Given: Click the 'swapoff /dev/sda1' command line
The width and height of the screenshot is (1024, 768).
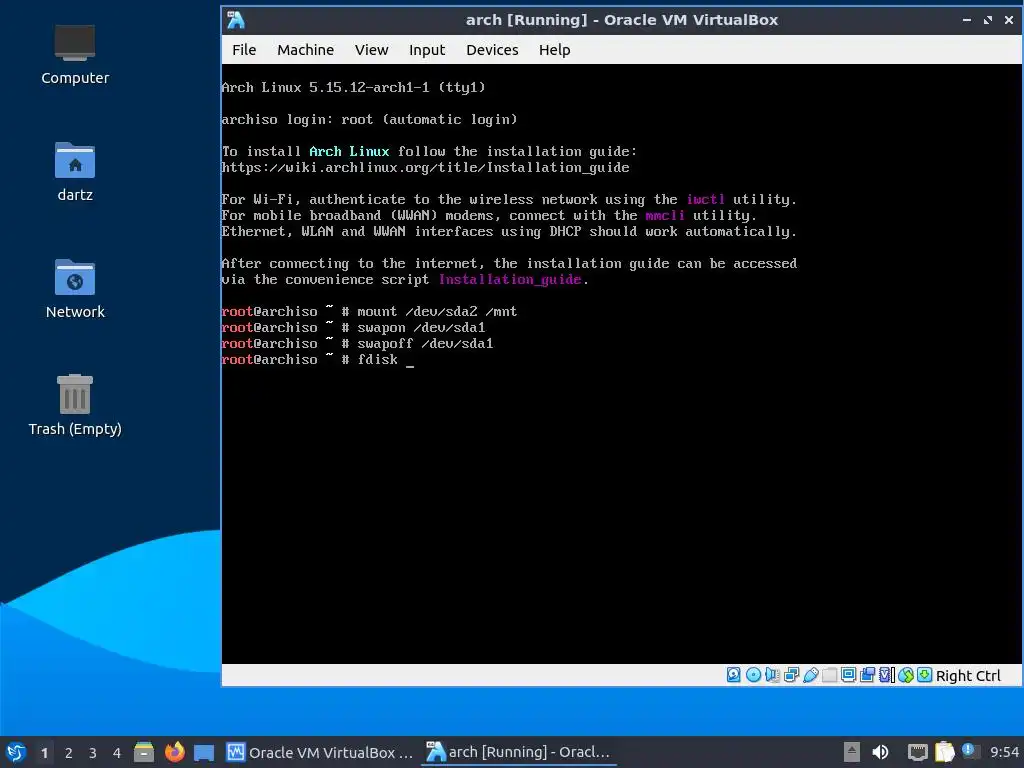Looking at the screenshot, I should [357, 344].
